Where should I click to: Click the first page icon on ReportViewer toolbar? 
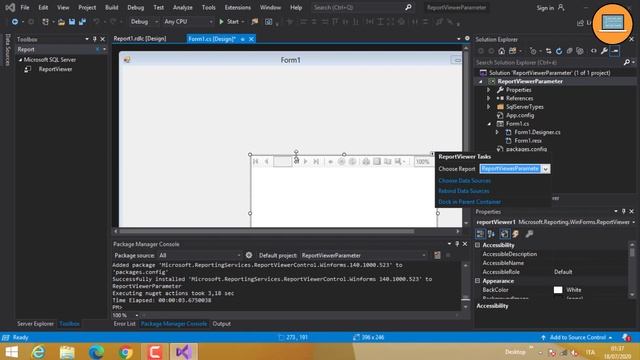point(256,162)
